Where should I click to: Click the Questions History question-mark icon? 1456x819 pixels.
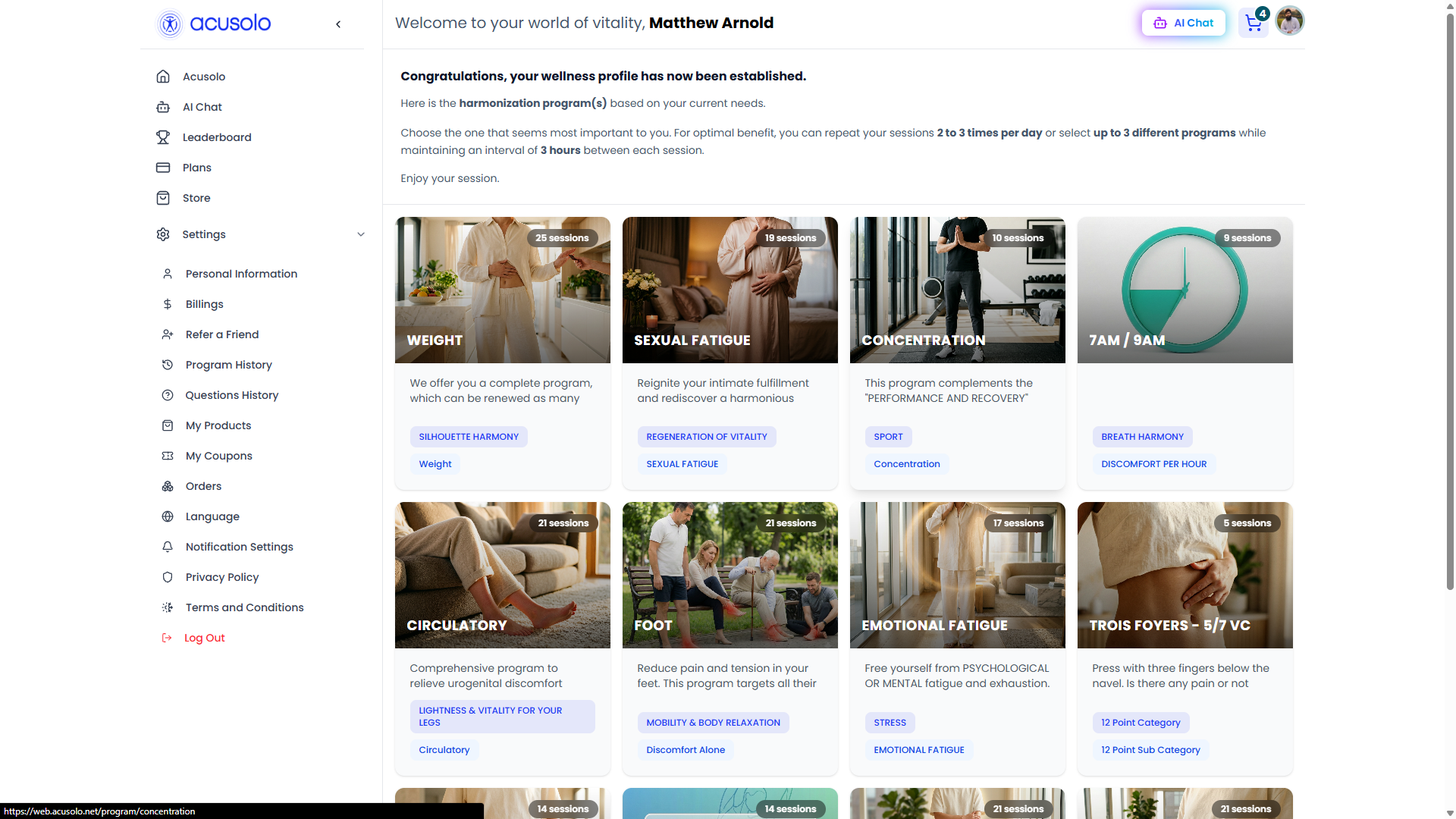pyautogui.click(x=168, y=395)
